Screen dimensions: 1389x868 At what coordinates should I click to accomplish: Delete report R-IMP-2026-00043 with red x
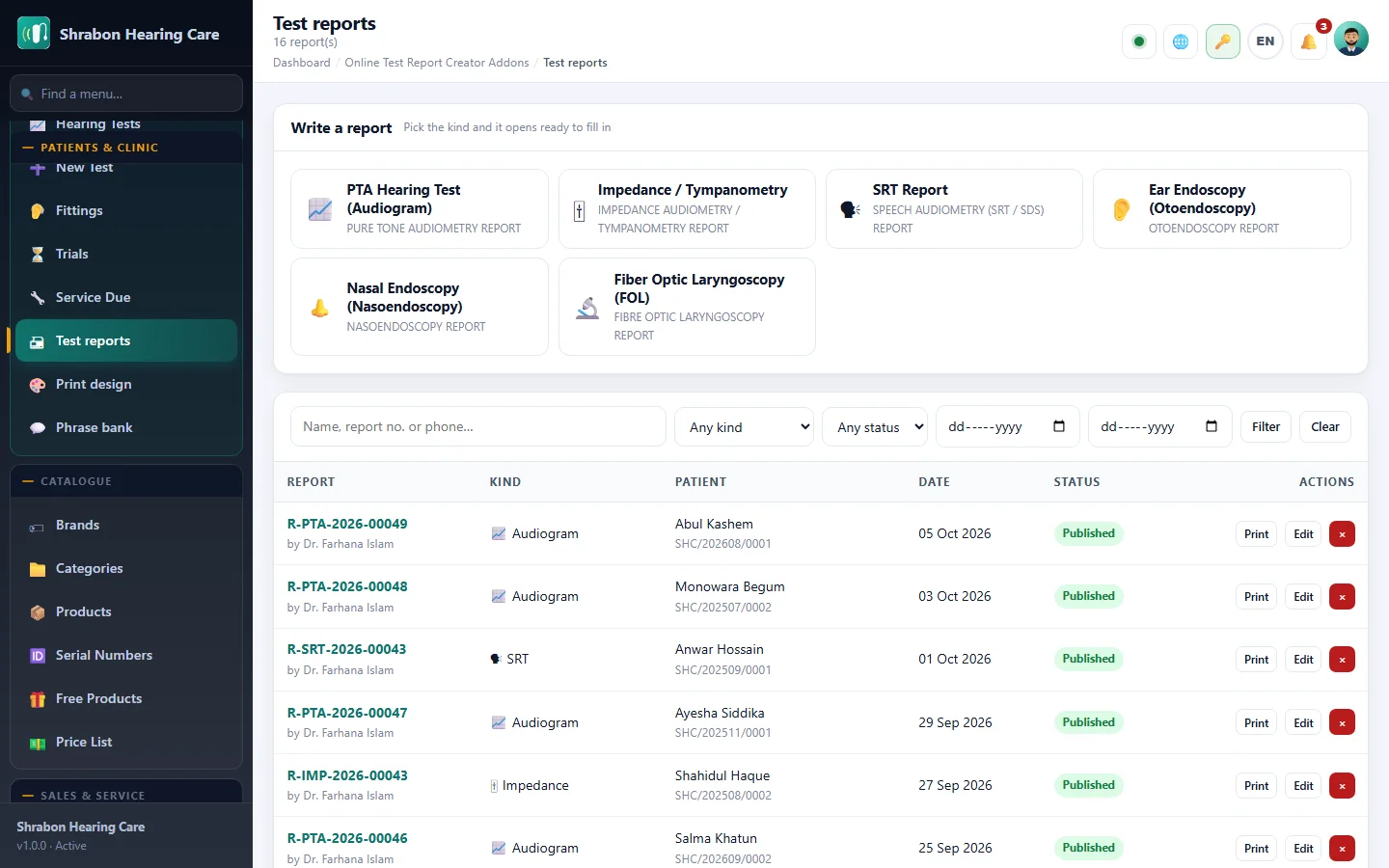tap(1342, 786)
